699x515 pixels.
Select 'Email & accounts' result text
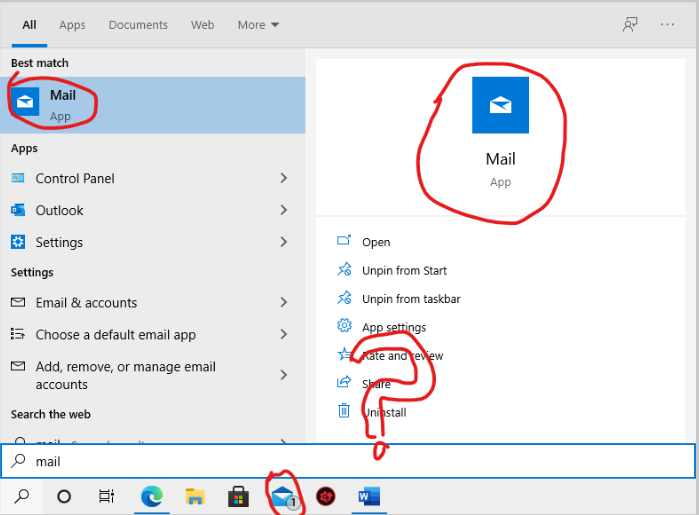click(x=86, y=303)
